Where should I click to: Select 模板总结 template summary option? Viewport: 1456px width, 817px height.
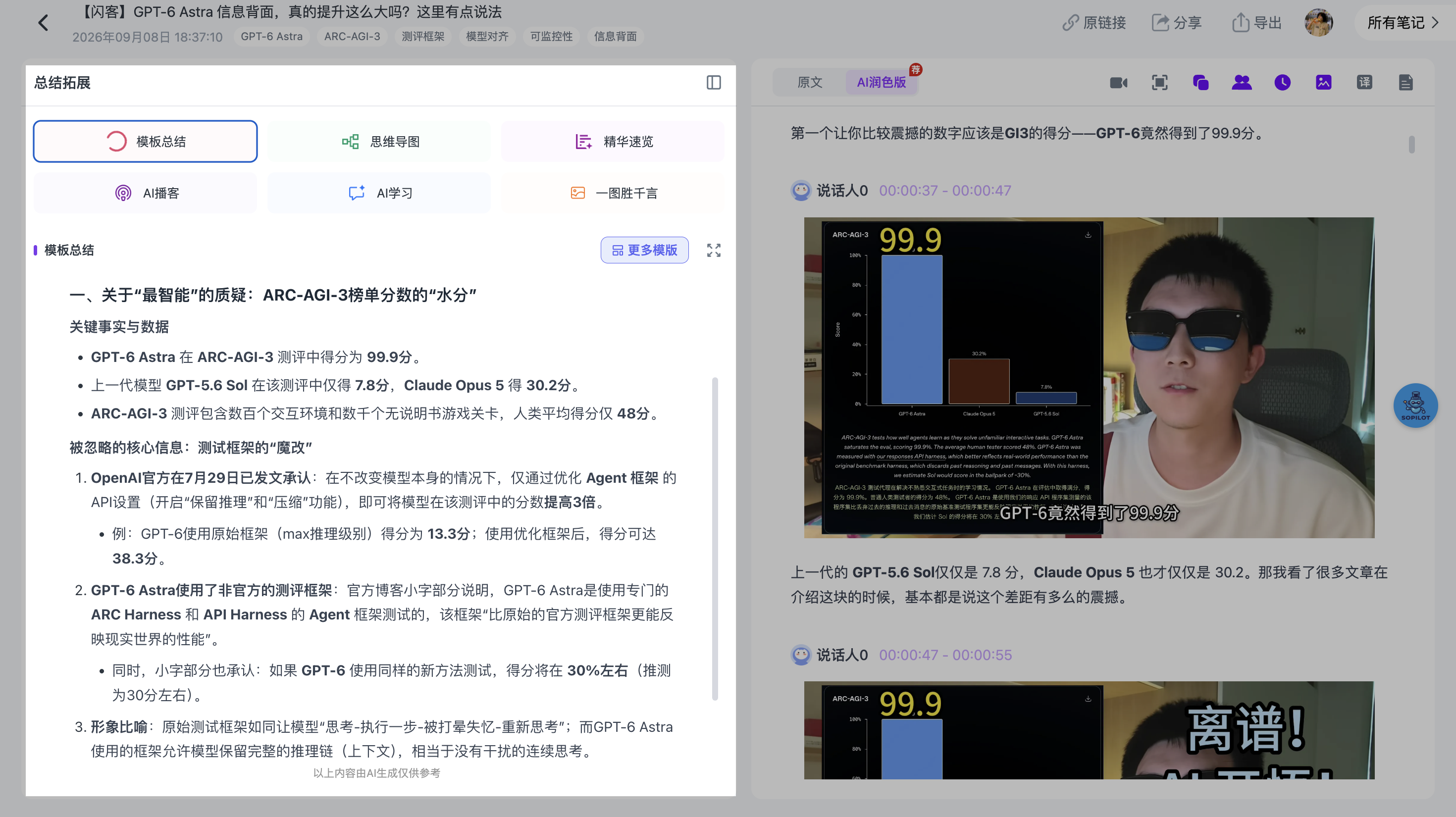click(145, 141)
